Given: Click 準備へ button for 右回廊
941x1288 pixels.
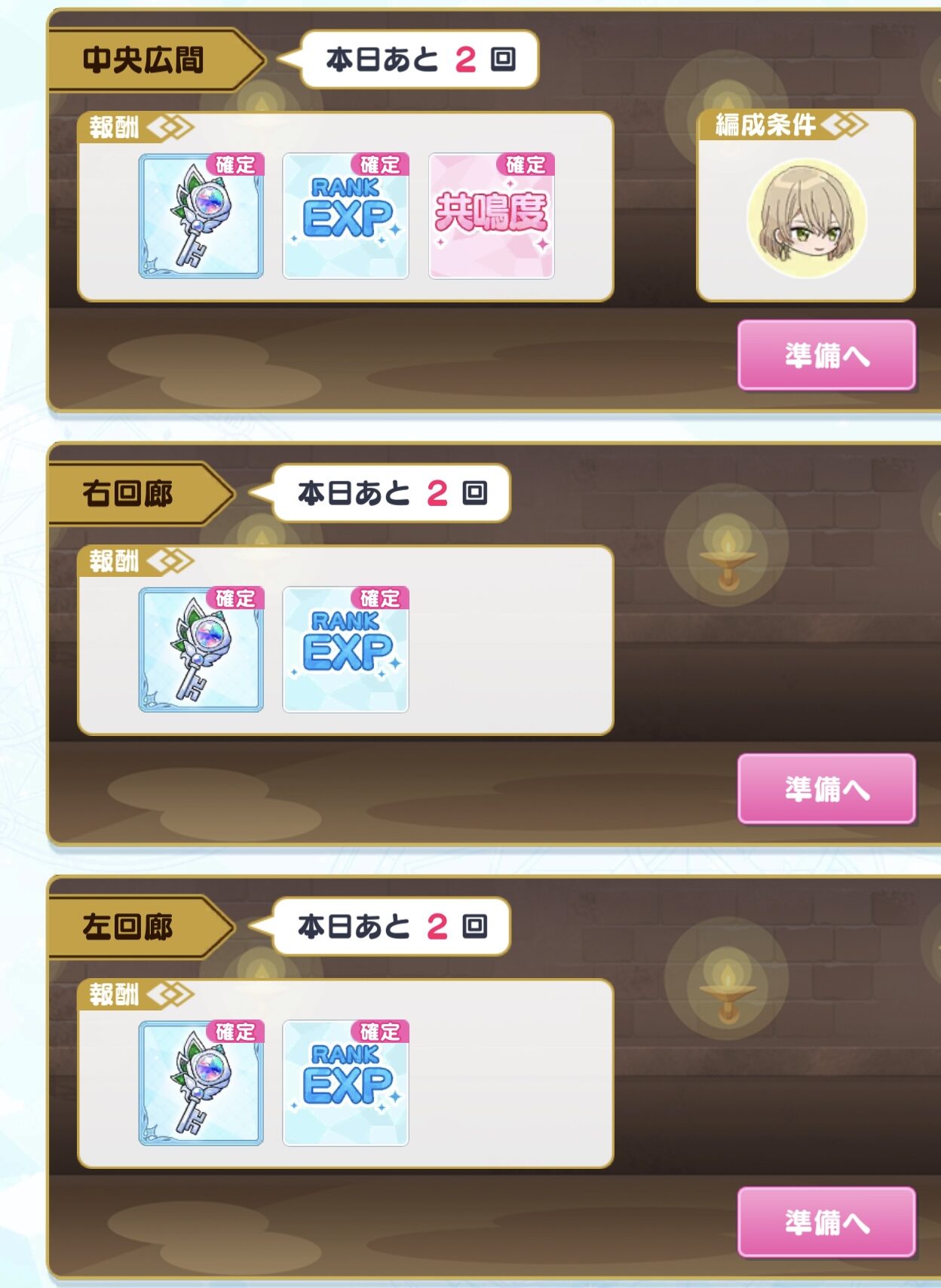Looking at the screenshot, I should tap(826, 789).
